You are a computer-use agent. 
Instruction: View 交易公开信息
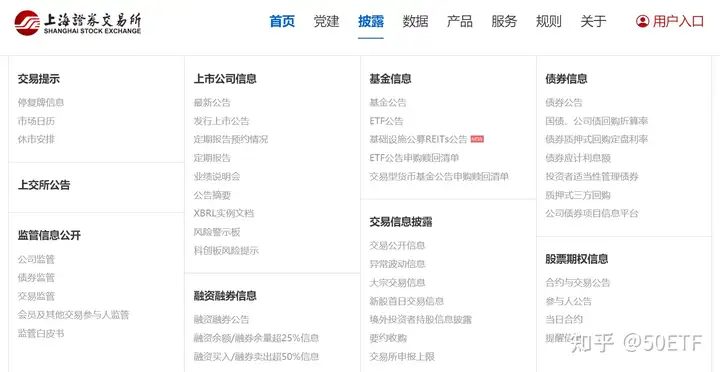click(397, 246)
